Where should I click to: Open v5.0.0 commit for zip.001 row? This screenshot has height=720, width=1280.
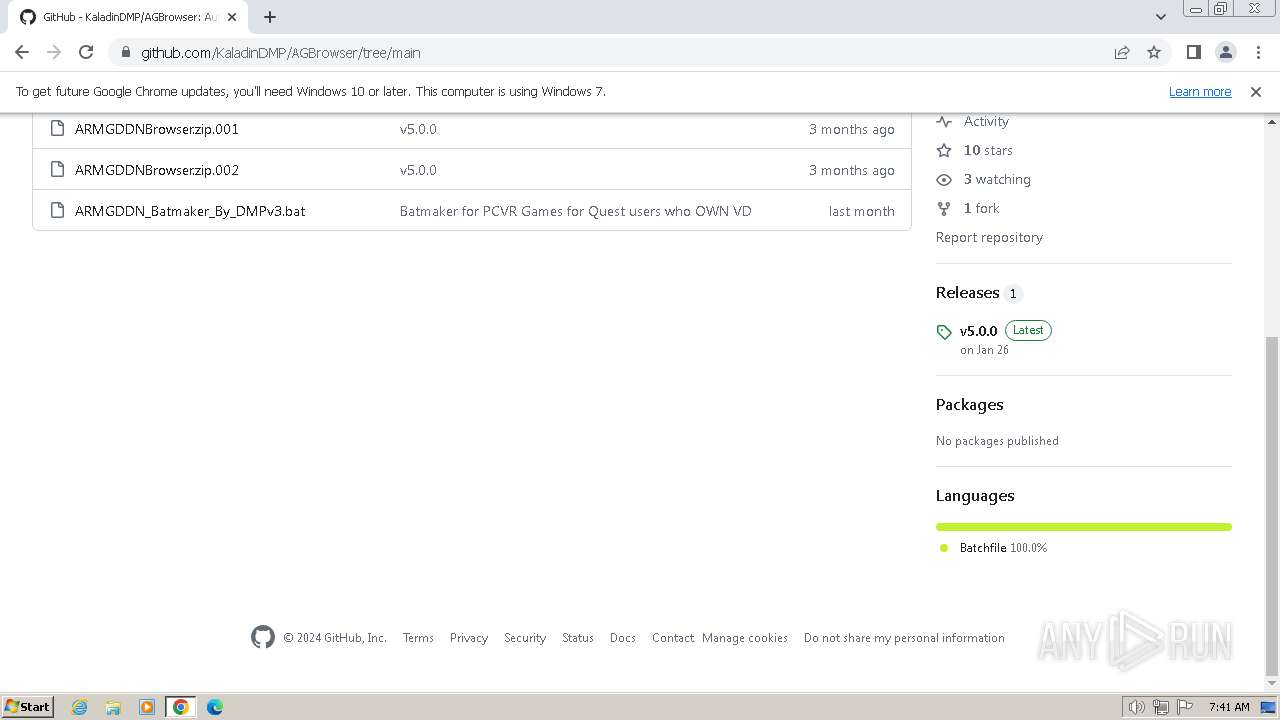tap(418, 129)
